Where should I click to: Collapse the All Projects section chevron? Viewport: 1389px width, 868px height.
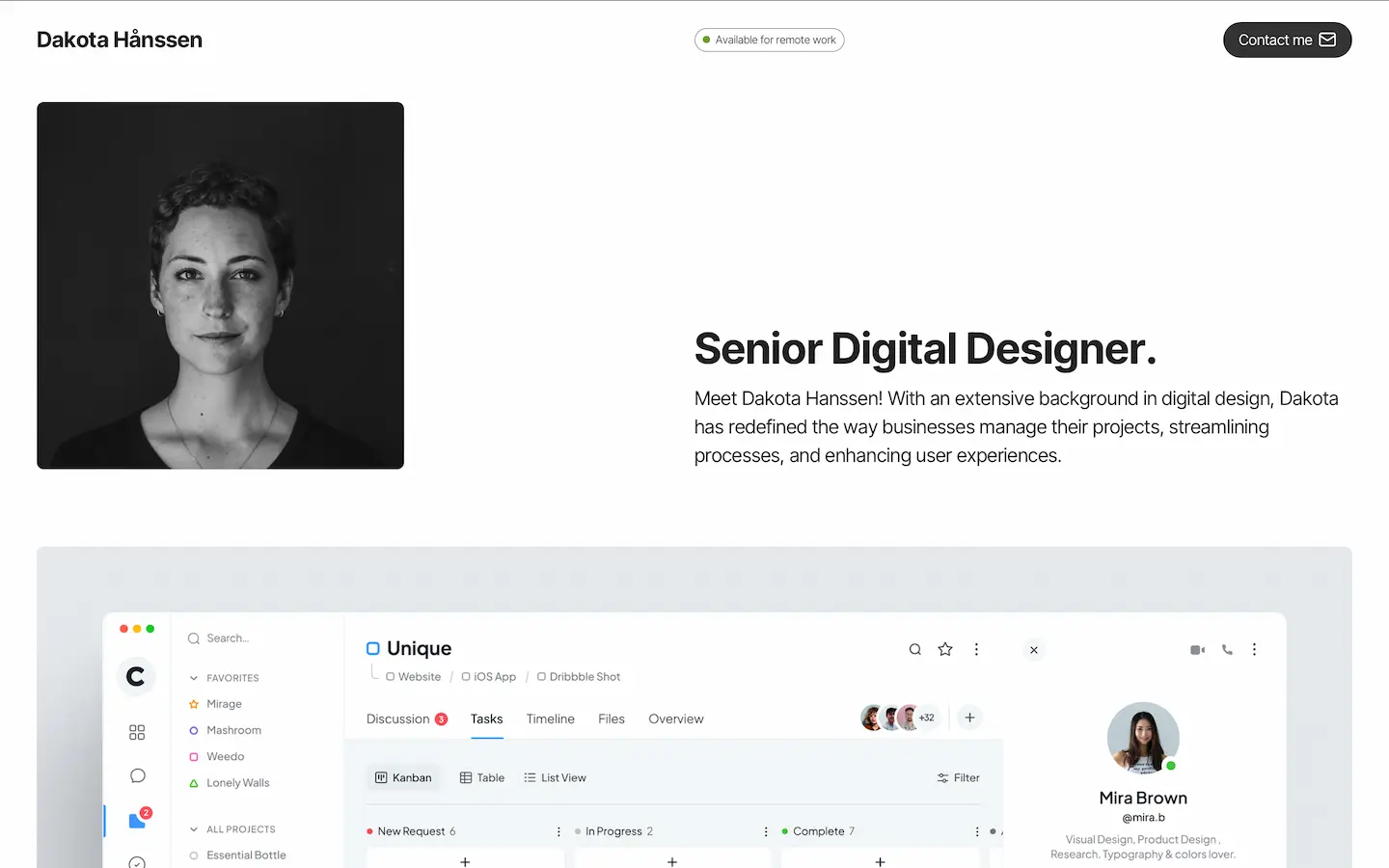coord(194,829)
